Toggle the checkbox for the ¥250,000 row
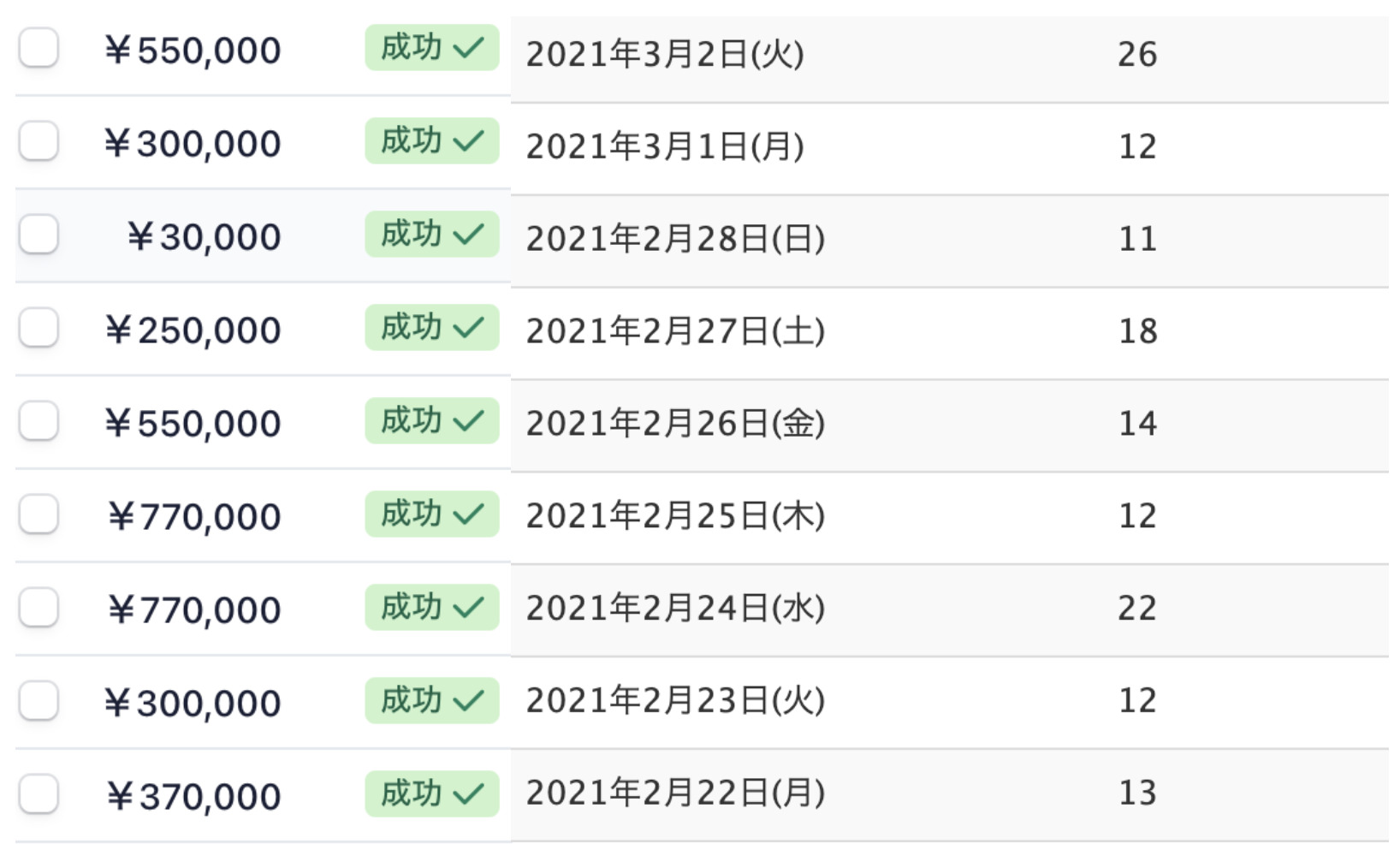The height and width of the screenshot is (844, 1400). (x=39, y=328)
